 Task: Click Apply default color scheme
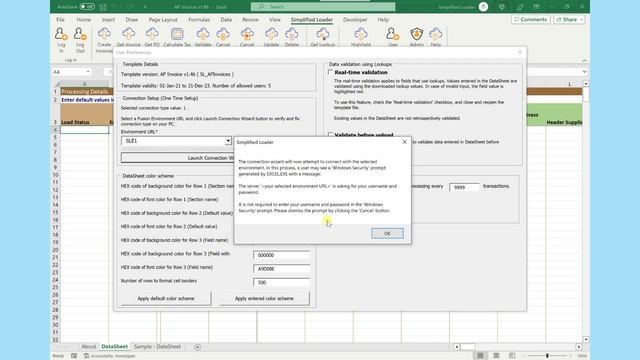point(166,298)
